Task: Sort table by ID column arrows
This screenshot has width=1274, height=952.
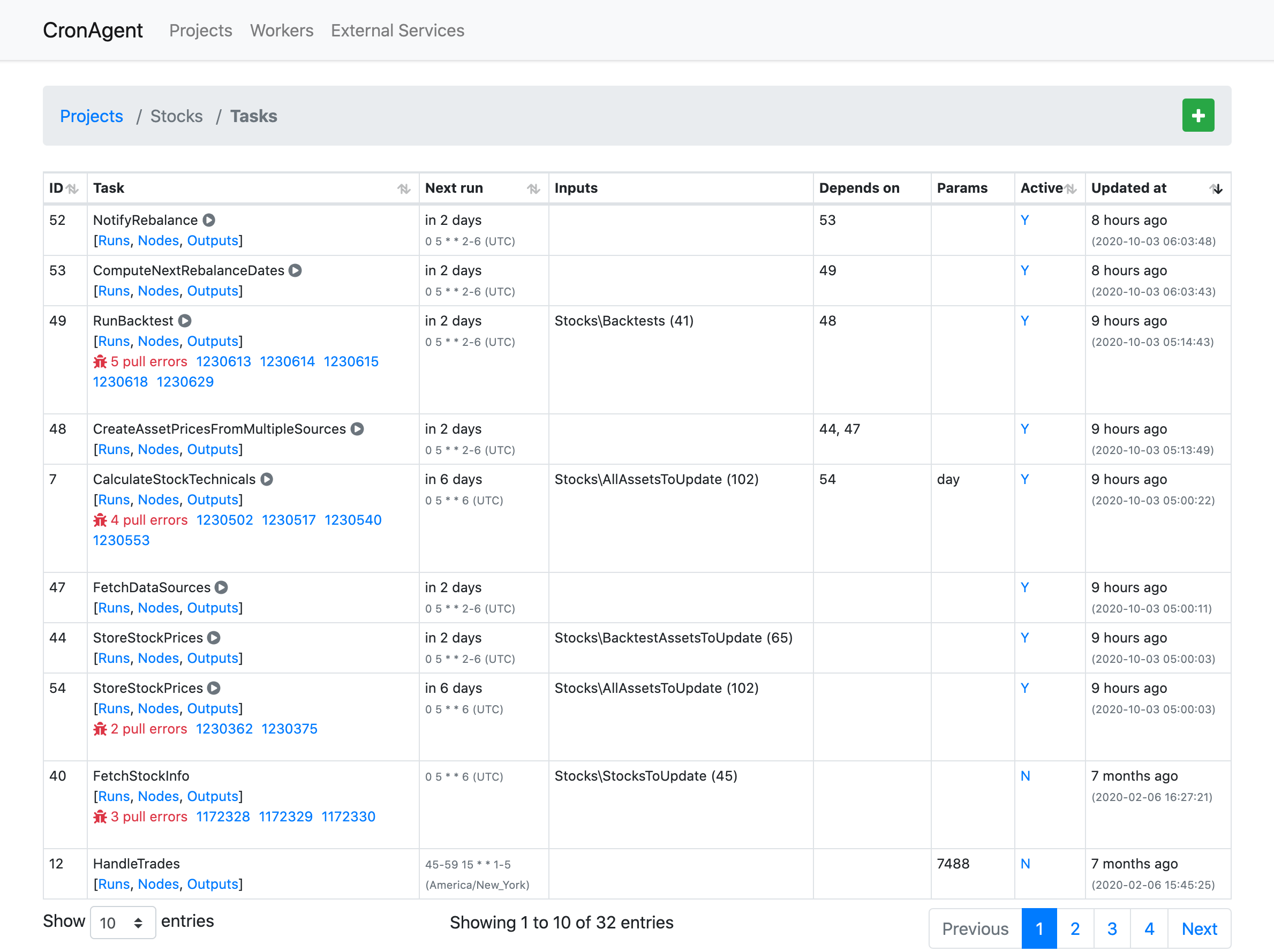Action: point(72,189)
